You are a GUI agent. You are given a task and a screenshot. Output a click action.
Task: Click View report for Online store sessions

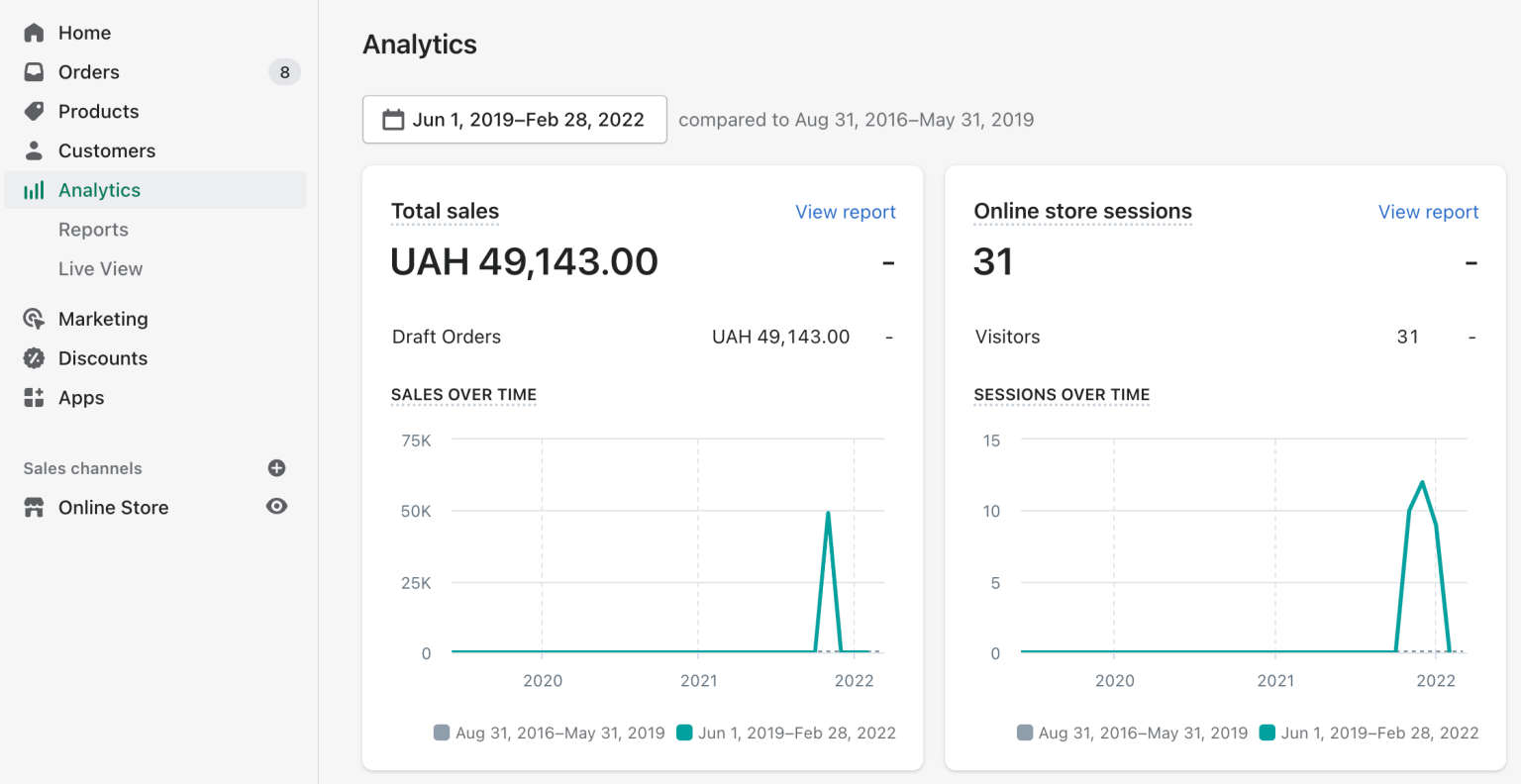pos(1428,211)
